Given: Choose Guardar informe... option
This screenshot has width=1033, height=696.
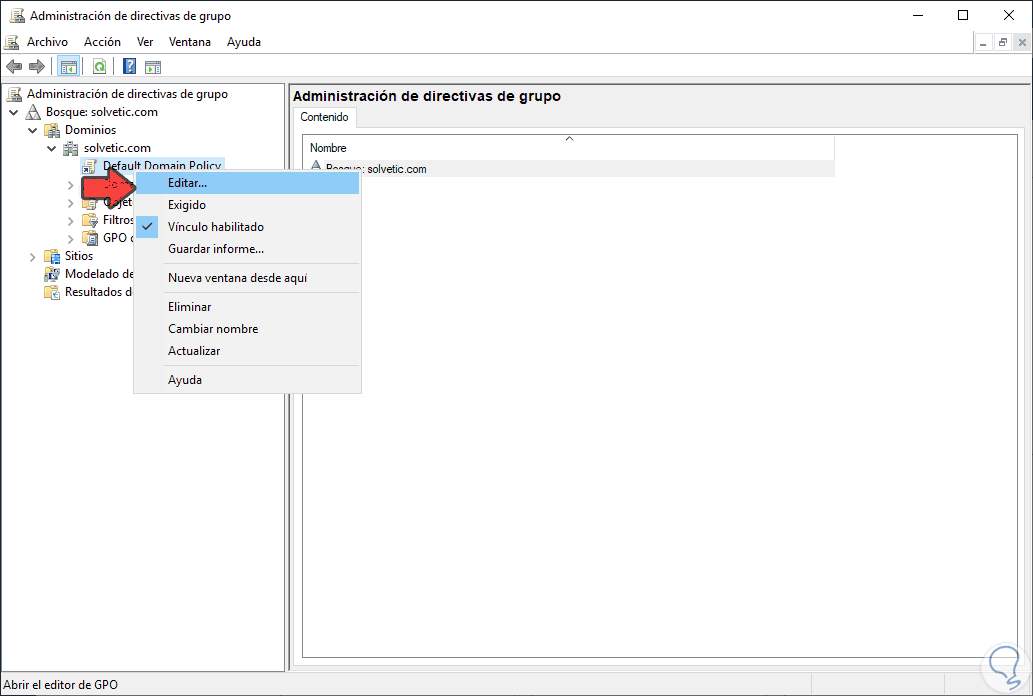Looking at the screenshot, I should pos(247,249).
